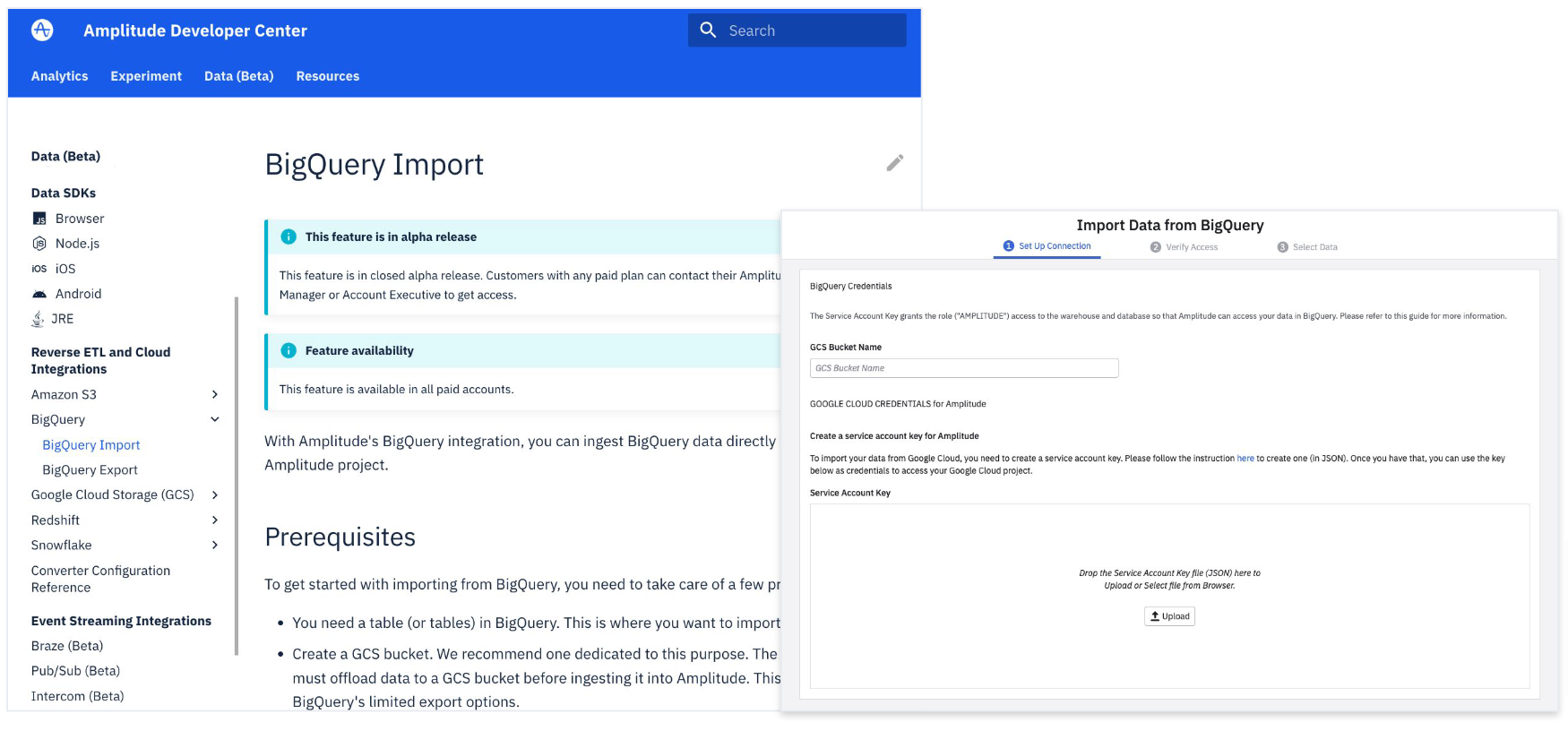
Task: Click the Reverse ETL and Cloud Integrations heading
Action: click(x=100, y=360)
